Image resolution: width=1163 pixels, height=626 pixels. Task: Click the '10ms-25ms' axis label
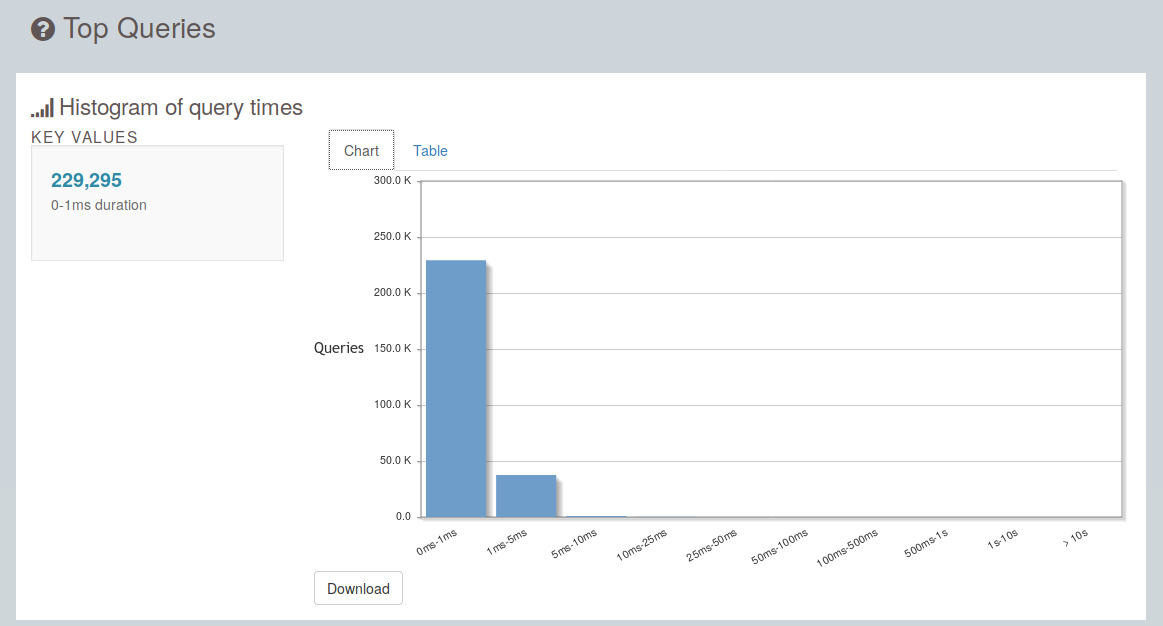(642, 545)
